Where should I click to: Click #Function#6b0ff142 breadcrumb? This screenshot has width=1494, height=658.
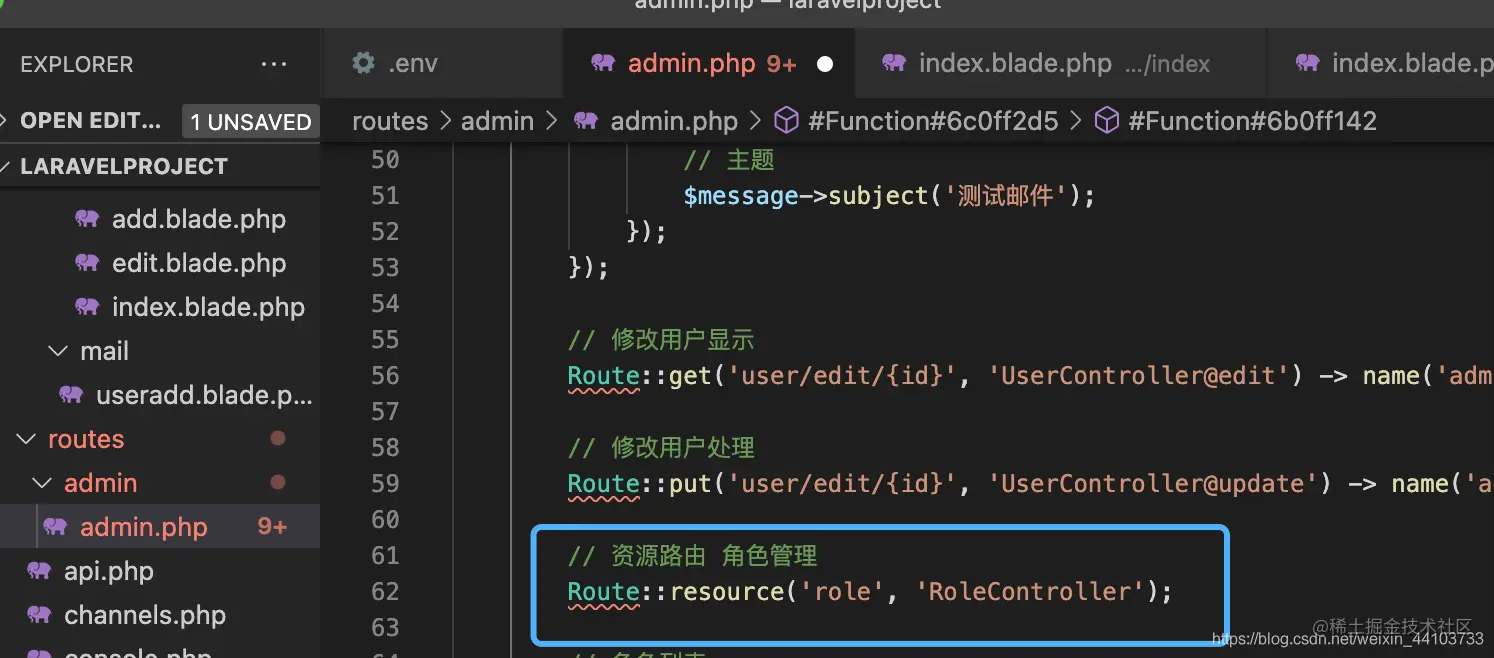tap(1252, 121)
